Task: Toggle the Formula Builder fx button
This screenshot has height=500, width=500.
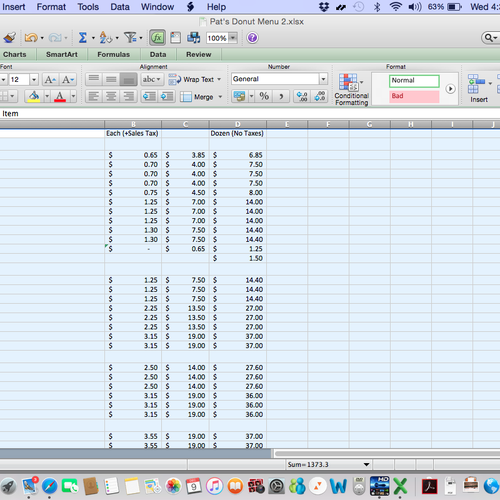Action: 157,38
